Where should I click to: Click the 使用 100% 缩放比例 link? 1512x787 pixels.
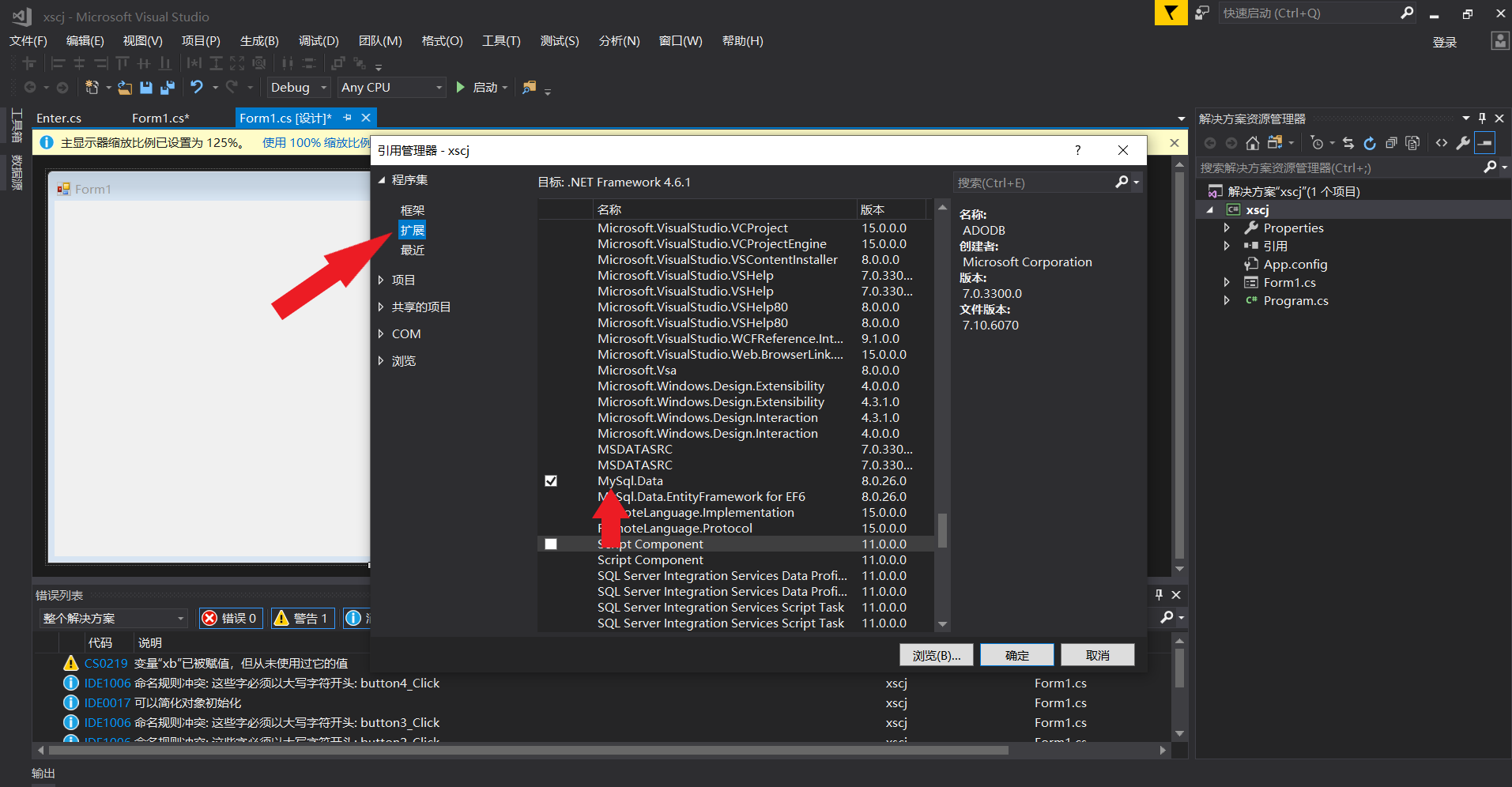[x=316, y=143]
